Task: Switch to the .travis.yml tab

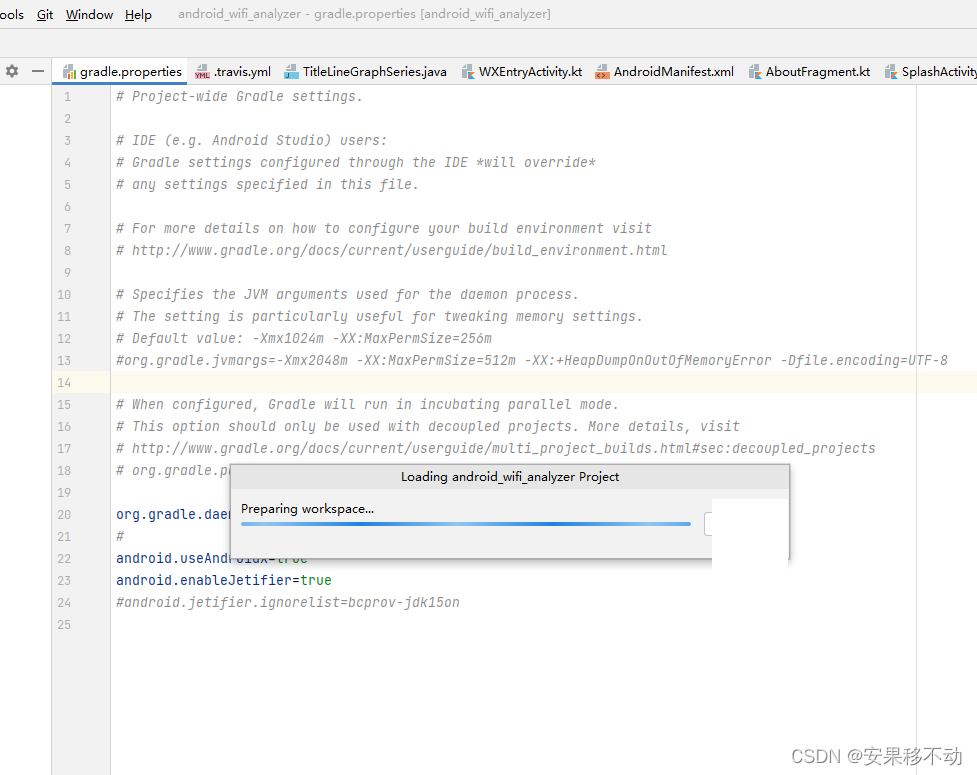Action: click(x=240, y=71)
